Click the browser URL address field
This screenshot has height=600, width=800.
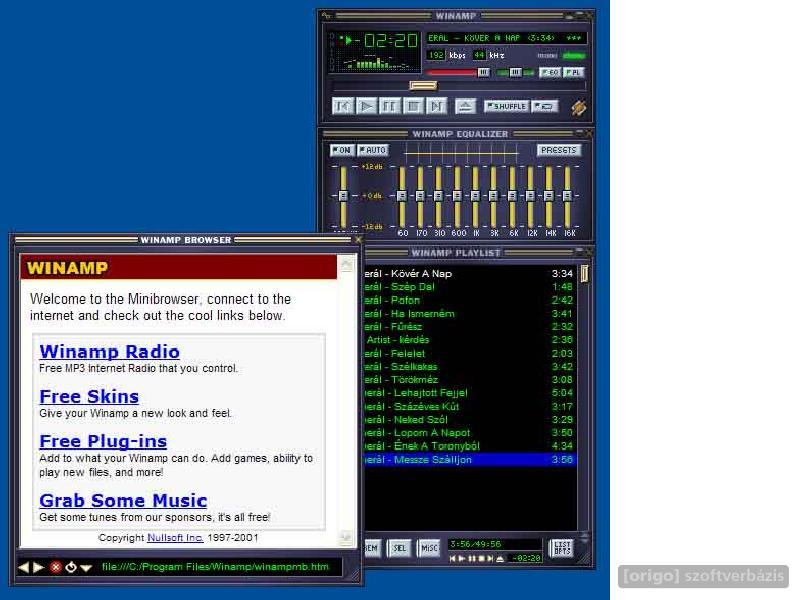point(219,567)
